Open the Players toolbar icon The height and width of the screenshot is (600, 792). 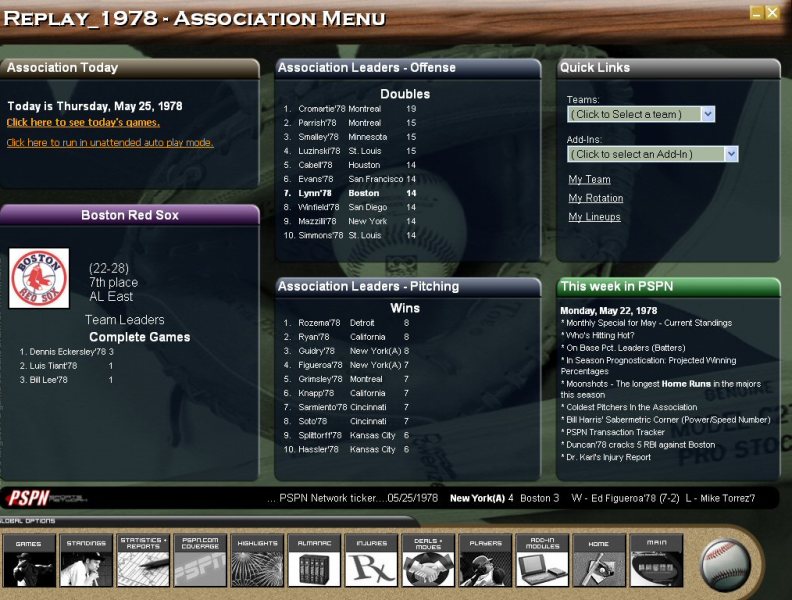(x=486, y=561)
